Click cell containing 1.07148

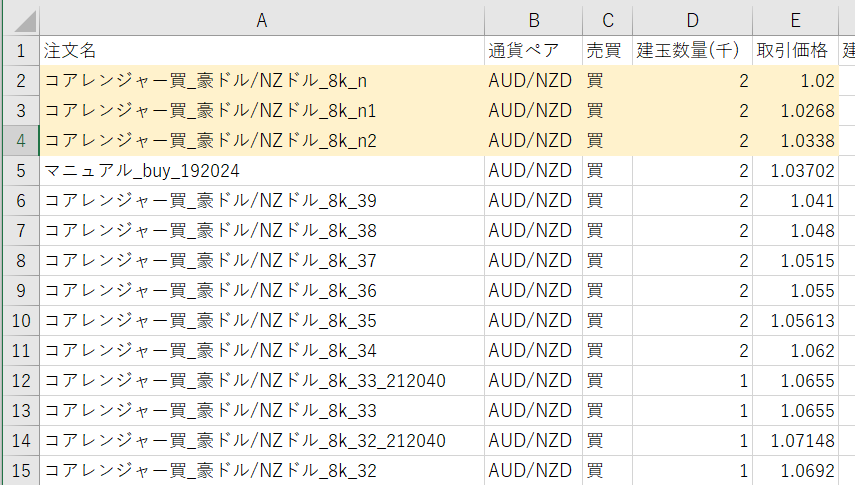tap(795, 441)
